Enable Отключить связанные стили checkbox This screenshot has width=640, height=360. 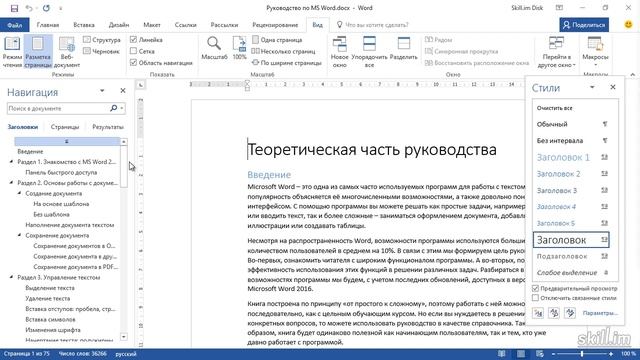point(535,298)
